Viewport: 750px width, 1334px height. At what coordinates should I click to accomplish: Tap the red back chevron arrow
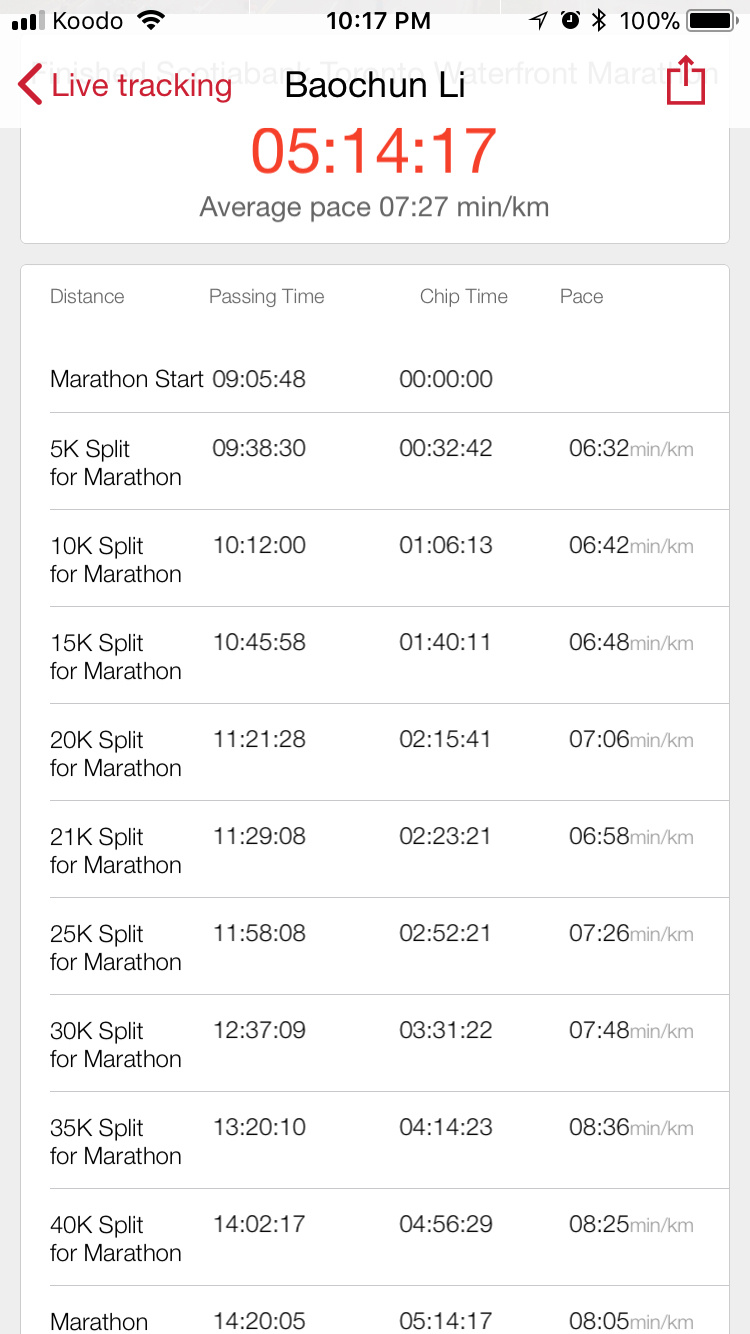pyautogui.click(x=30, y=85)
